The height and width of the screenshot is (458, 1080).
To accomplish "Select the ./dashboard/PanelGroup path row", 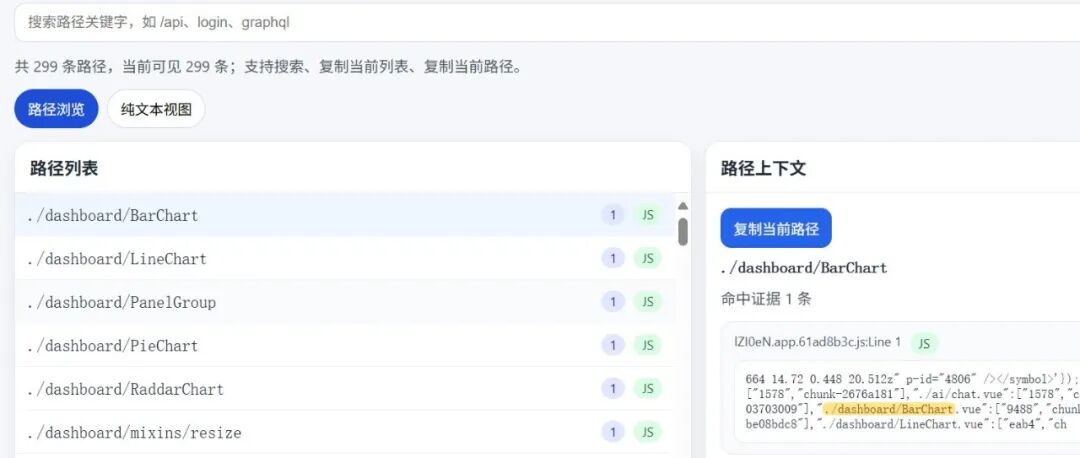I will coord(345,302).
